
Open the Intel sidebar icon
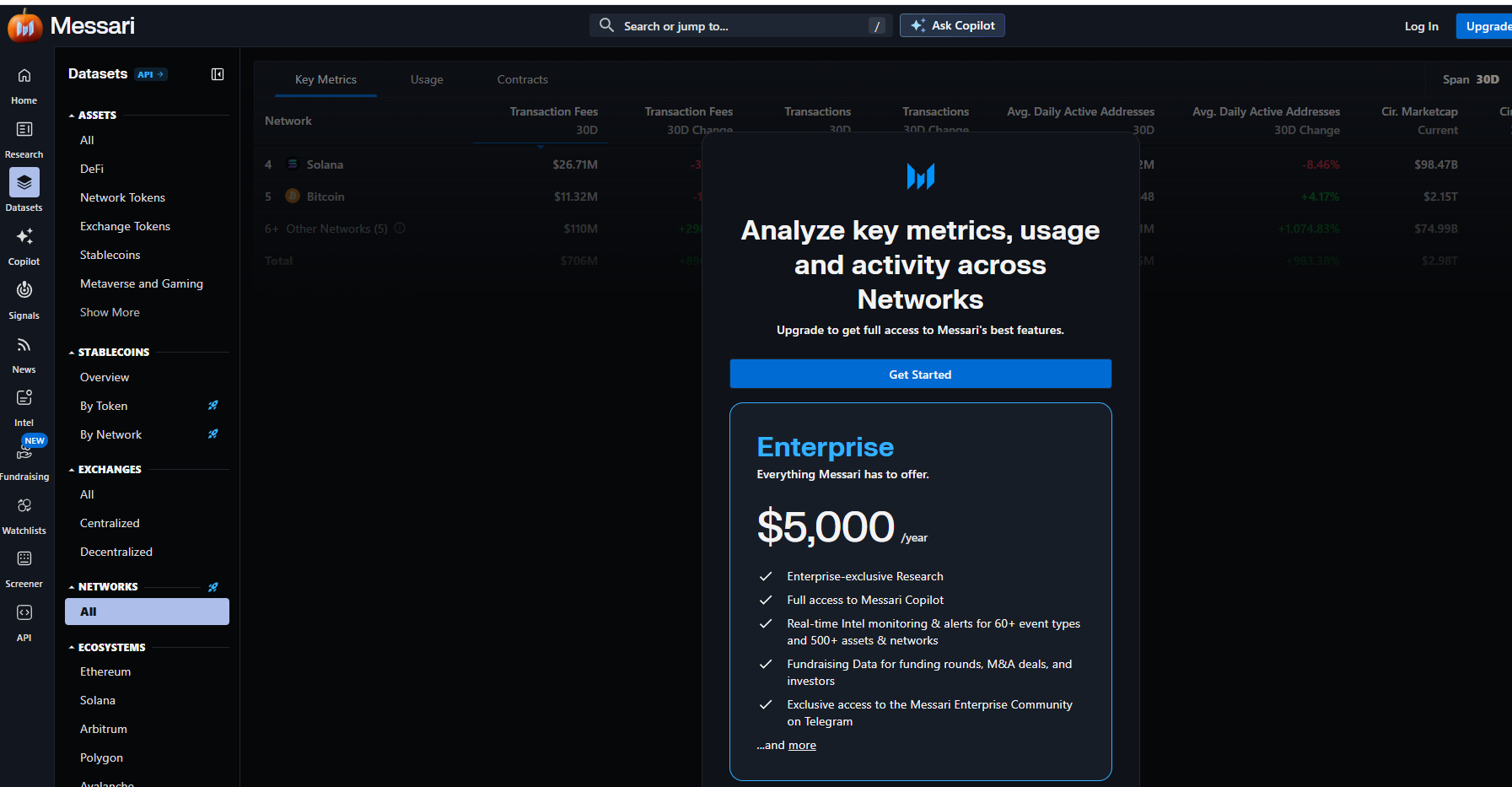coord(24,397)
